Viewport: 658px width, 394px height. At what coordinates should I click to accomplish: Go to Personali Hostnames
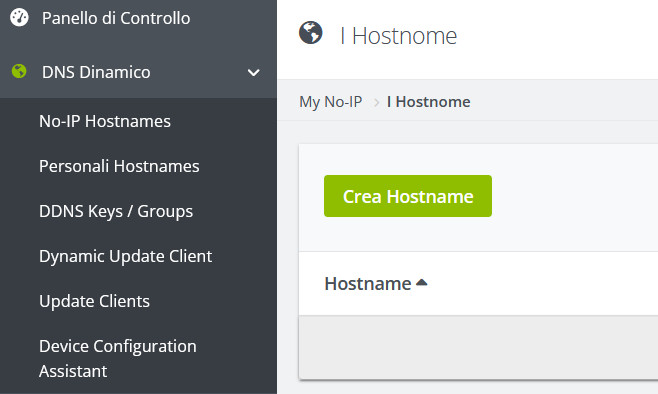[119, 166]
